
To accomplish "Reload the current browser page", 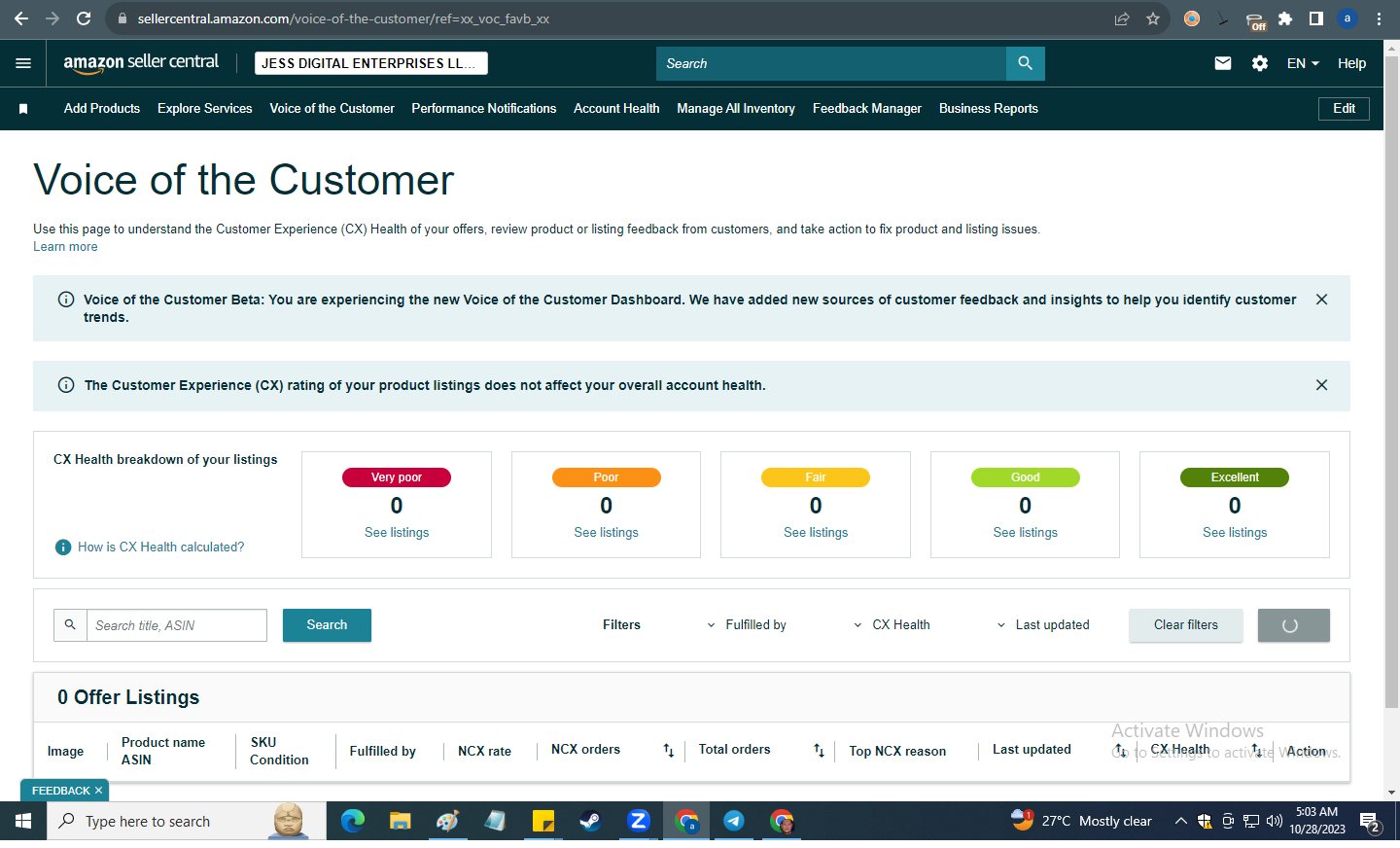I will point(84,18).
